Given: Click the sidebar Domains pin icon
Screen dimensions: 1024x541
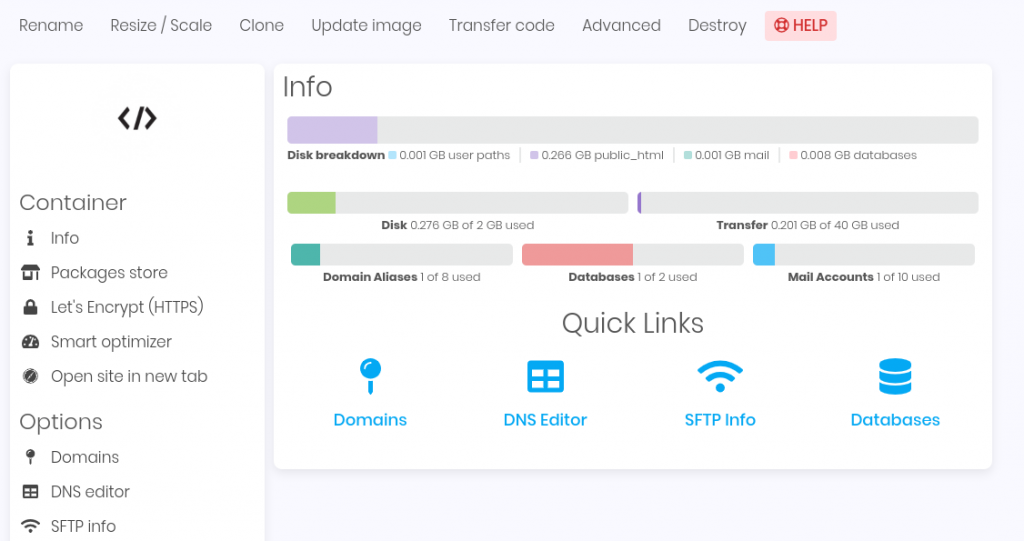Looking at the screenshot, I should tap(30, 457).
